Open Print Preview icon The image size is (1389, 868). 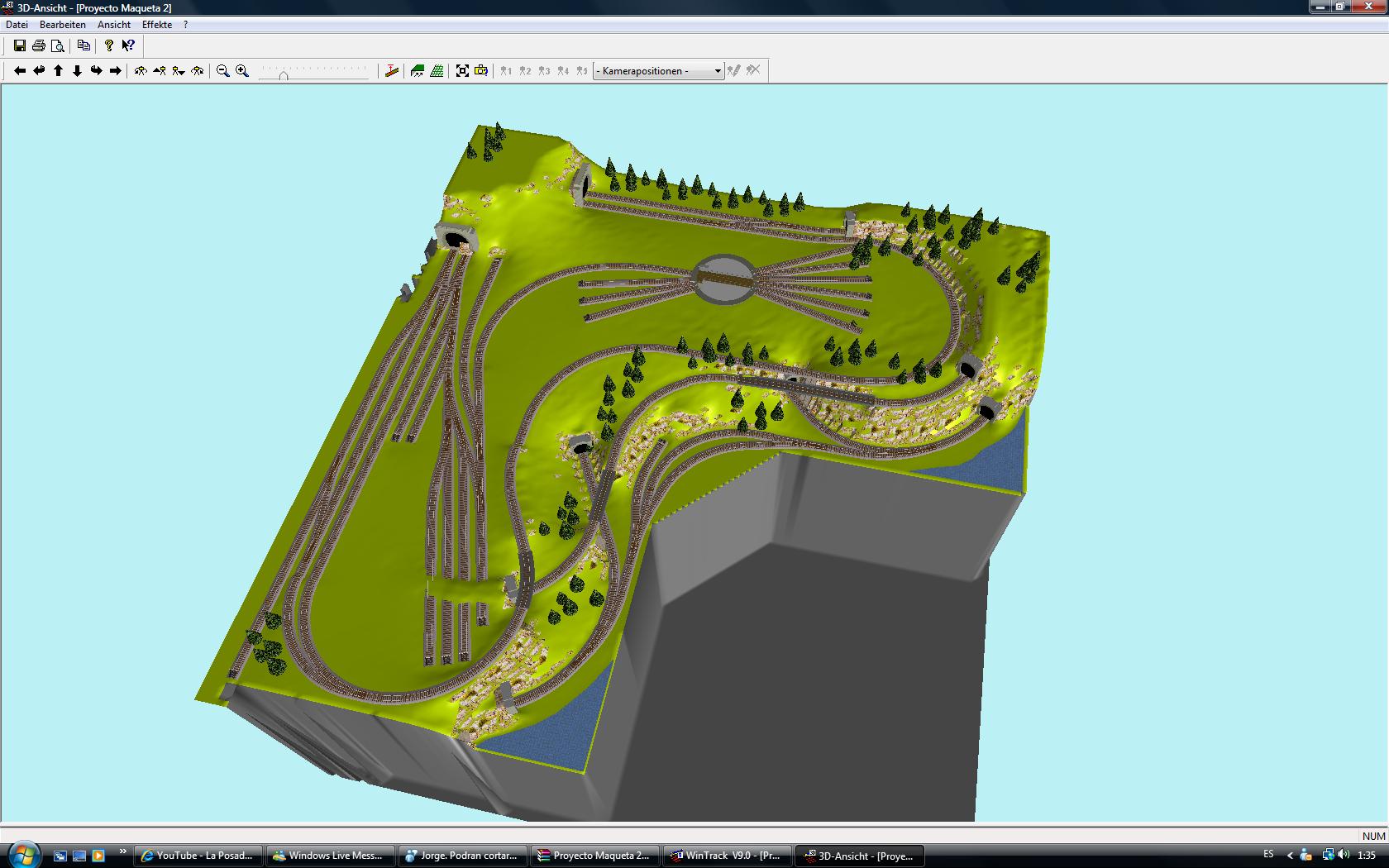click(57, 45)
